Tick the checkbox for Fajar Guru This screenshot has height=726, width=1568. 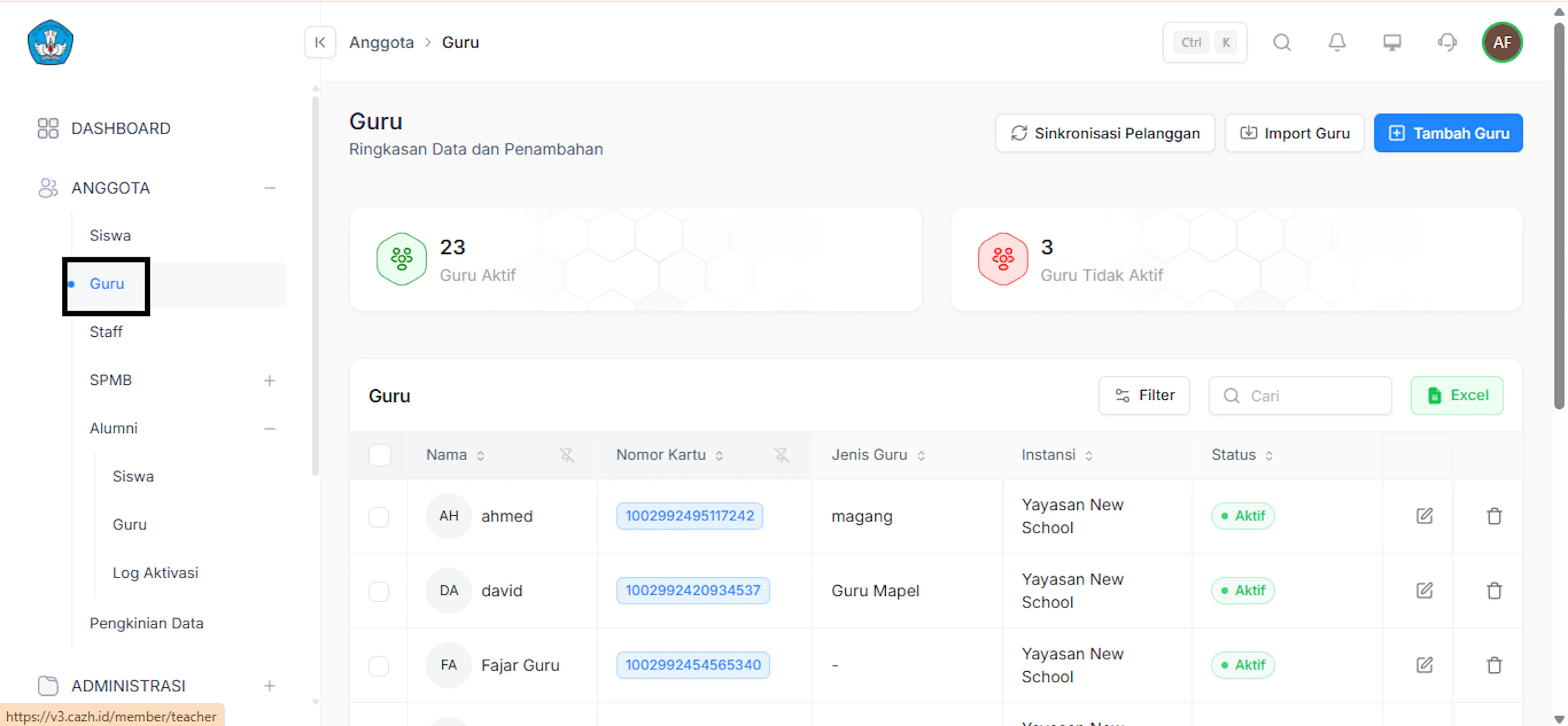point(379,666)
